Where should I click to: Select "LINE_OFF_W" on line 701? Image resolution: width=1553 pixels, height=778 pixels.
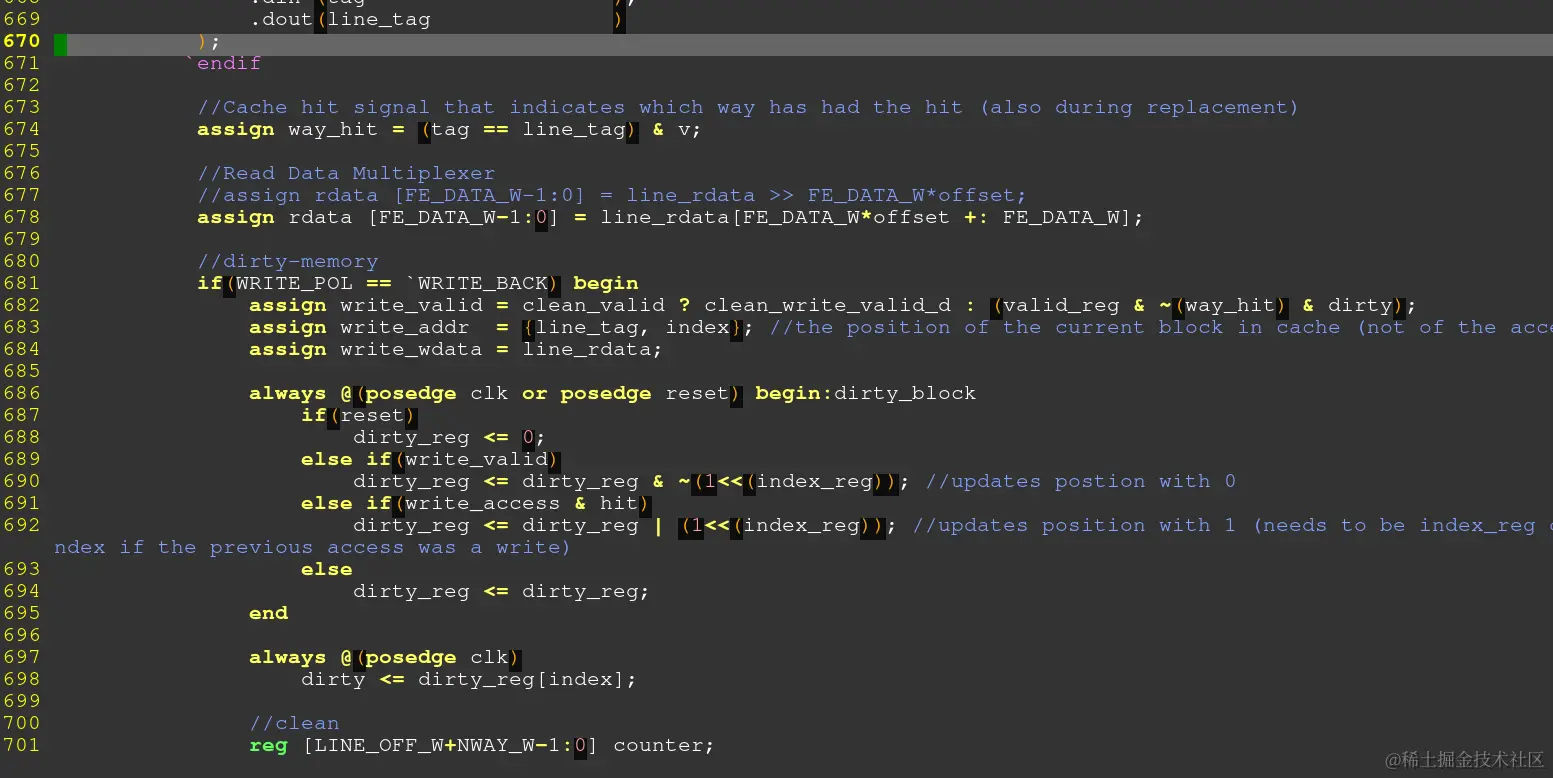tap(379, 745)
